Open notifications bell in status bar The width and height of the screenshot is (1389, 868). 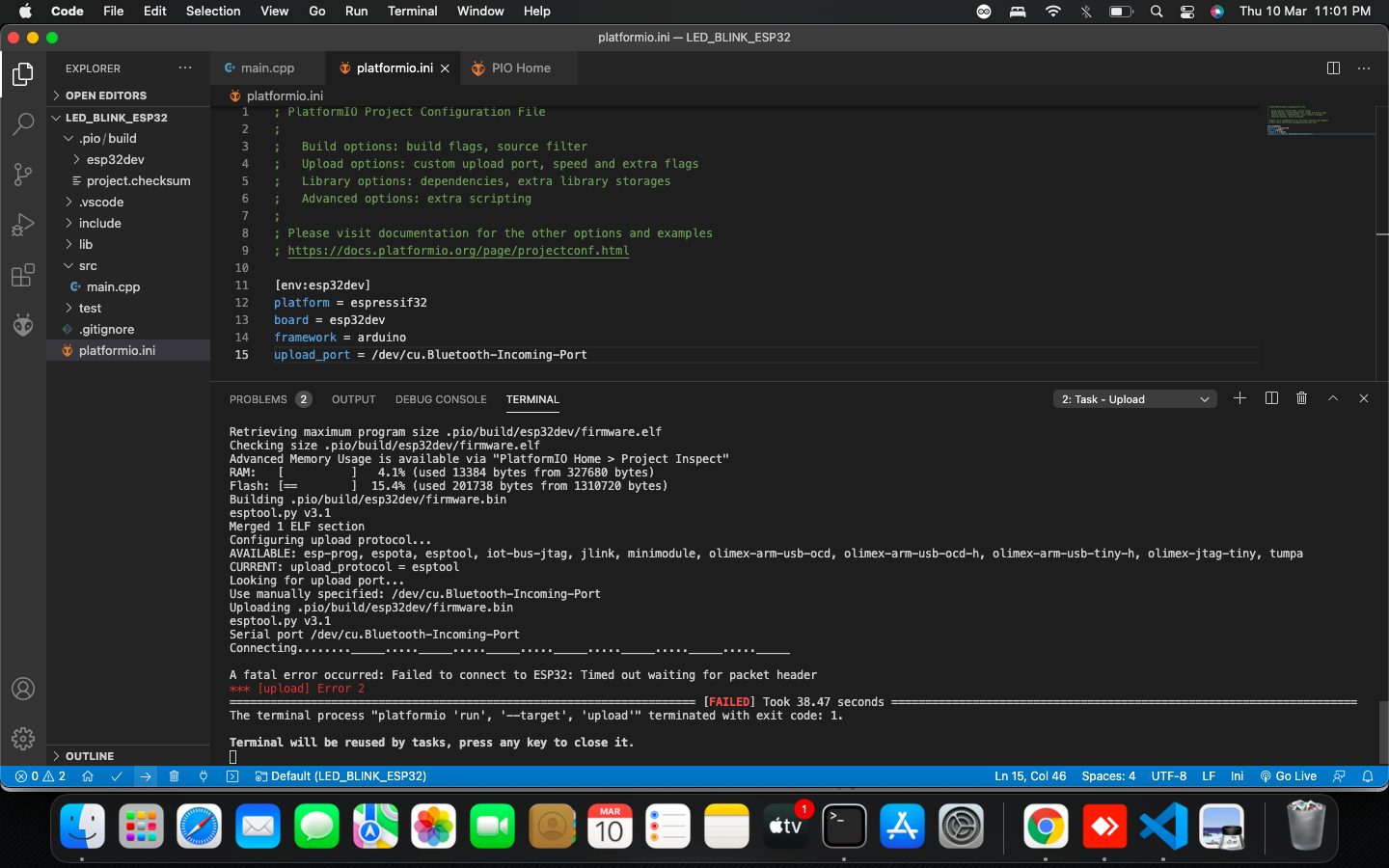(1368, 776)
